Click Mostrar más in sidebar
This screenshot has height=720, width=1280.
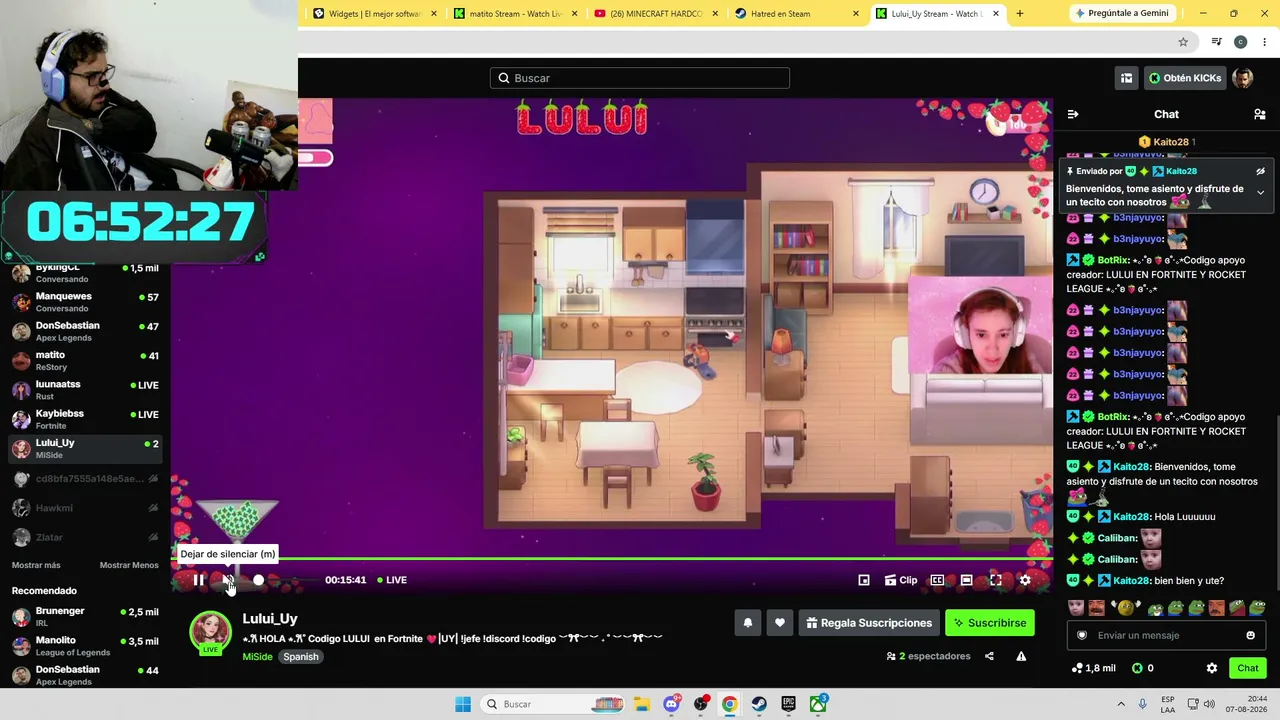36,565
